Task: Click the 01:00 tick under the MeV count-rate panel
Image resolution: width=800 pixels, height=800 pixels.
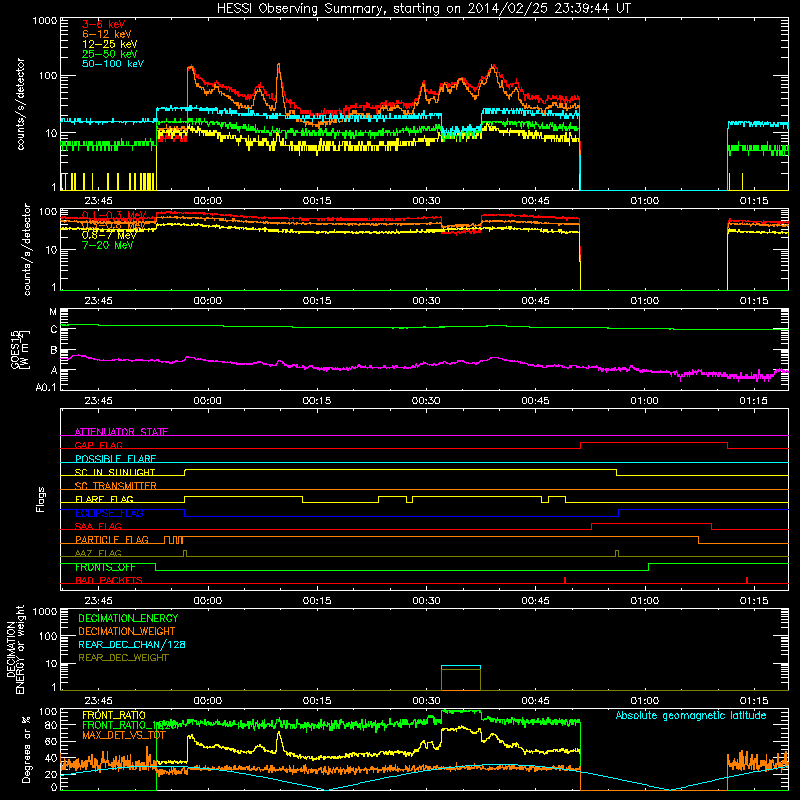Action: tap(644, 300)
